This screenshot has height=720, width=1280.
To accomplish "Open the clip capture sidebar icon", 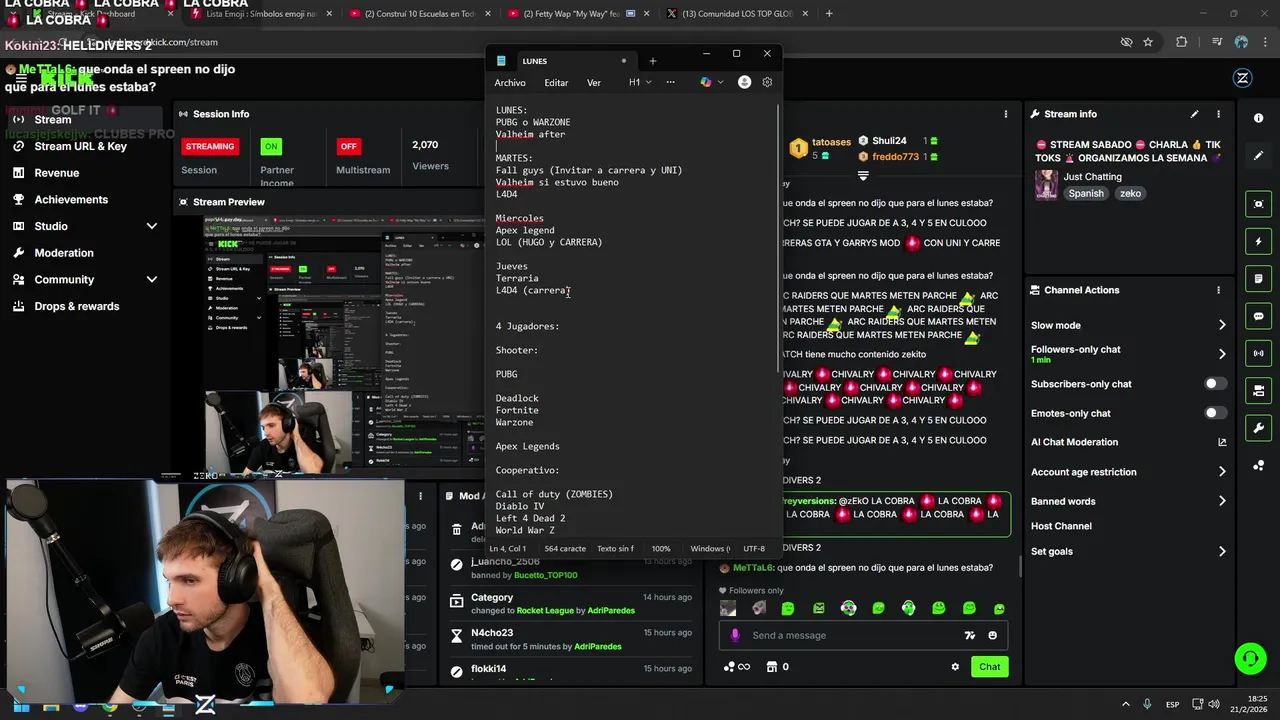I will tap(1258, 204).
